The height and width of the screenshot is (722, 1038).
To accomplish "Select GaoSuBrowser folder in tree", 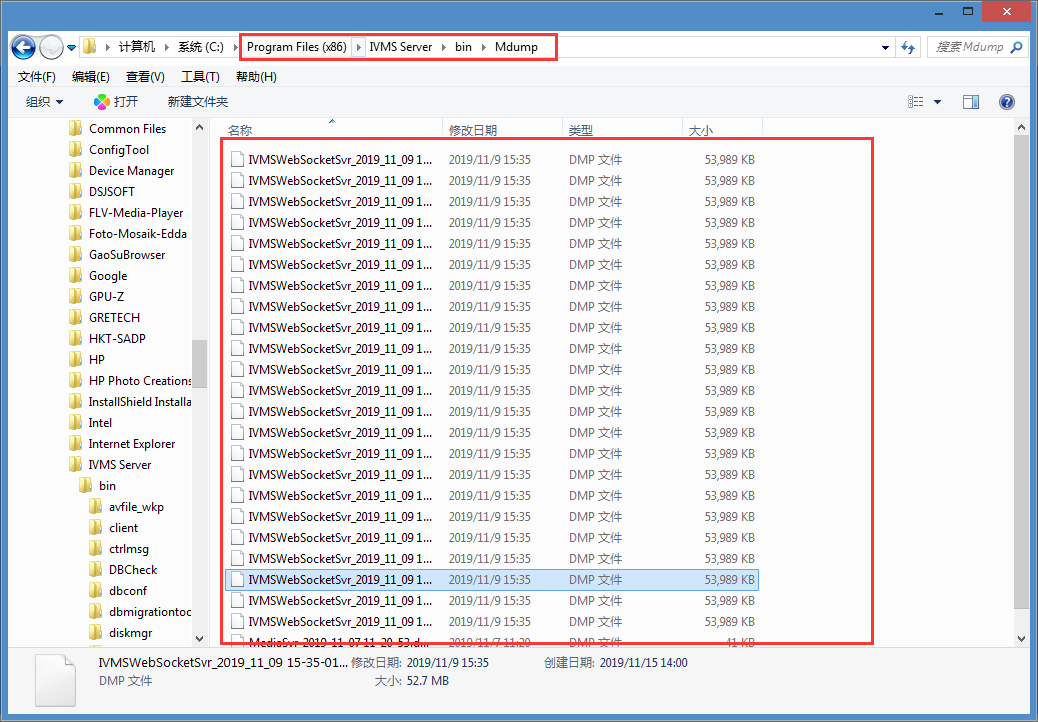I will click(x=127, y=255).
